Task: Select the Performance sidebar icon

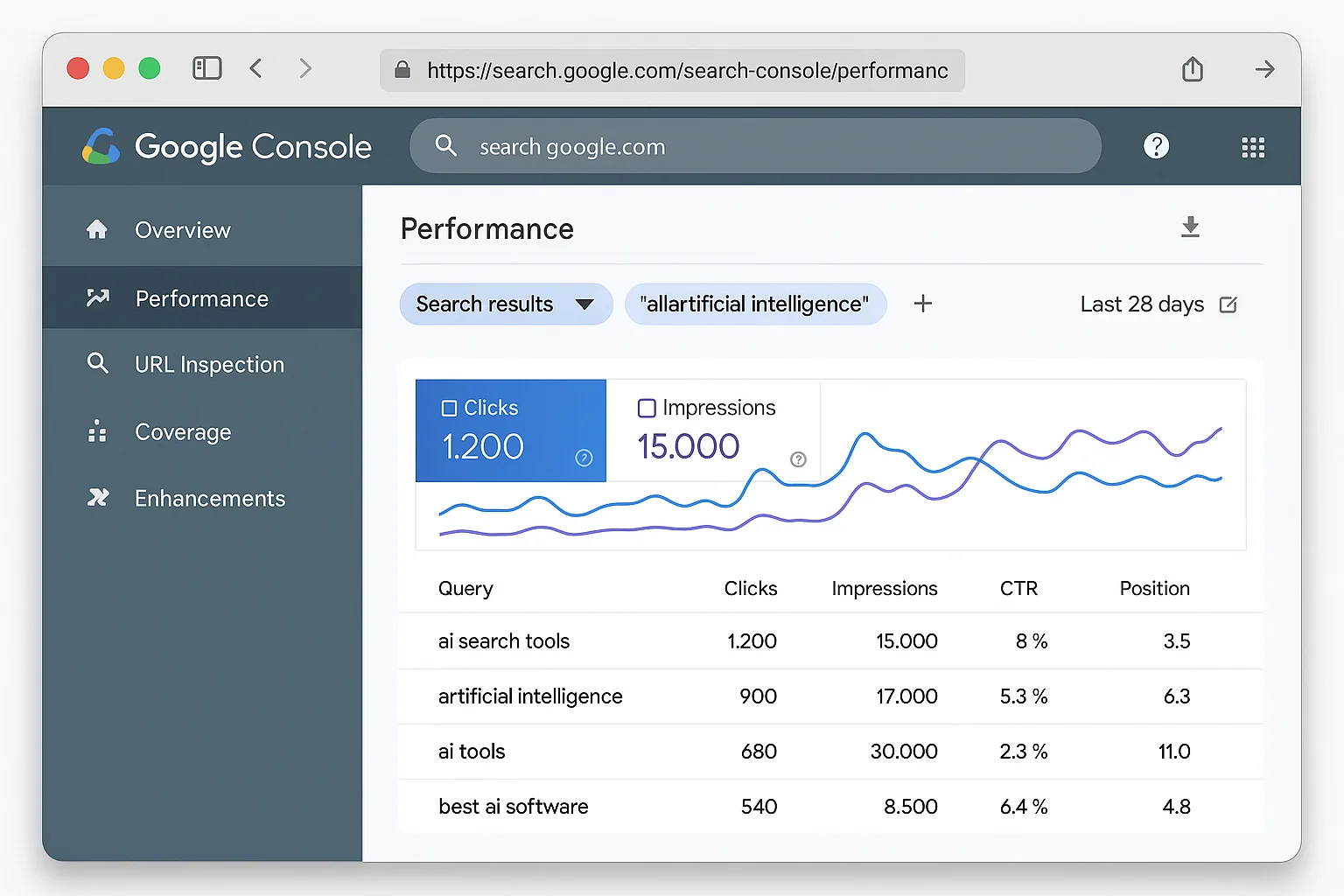Action: coord(98,297)
